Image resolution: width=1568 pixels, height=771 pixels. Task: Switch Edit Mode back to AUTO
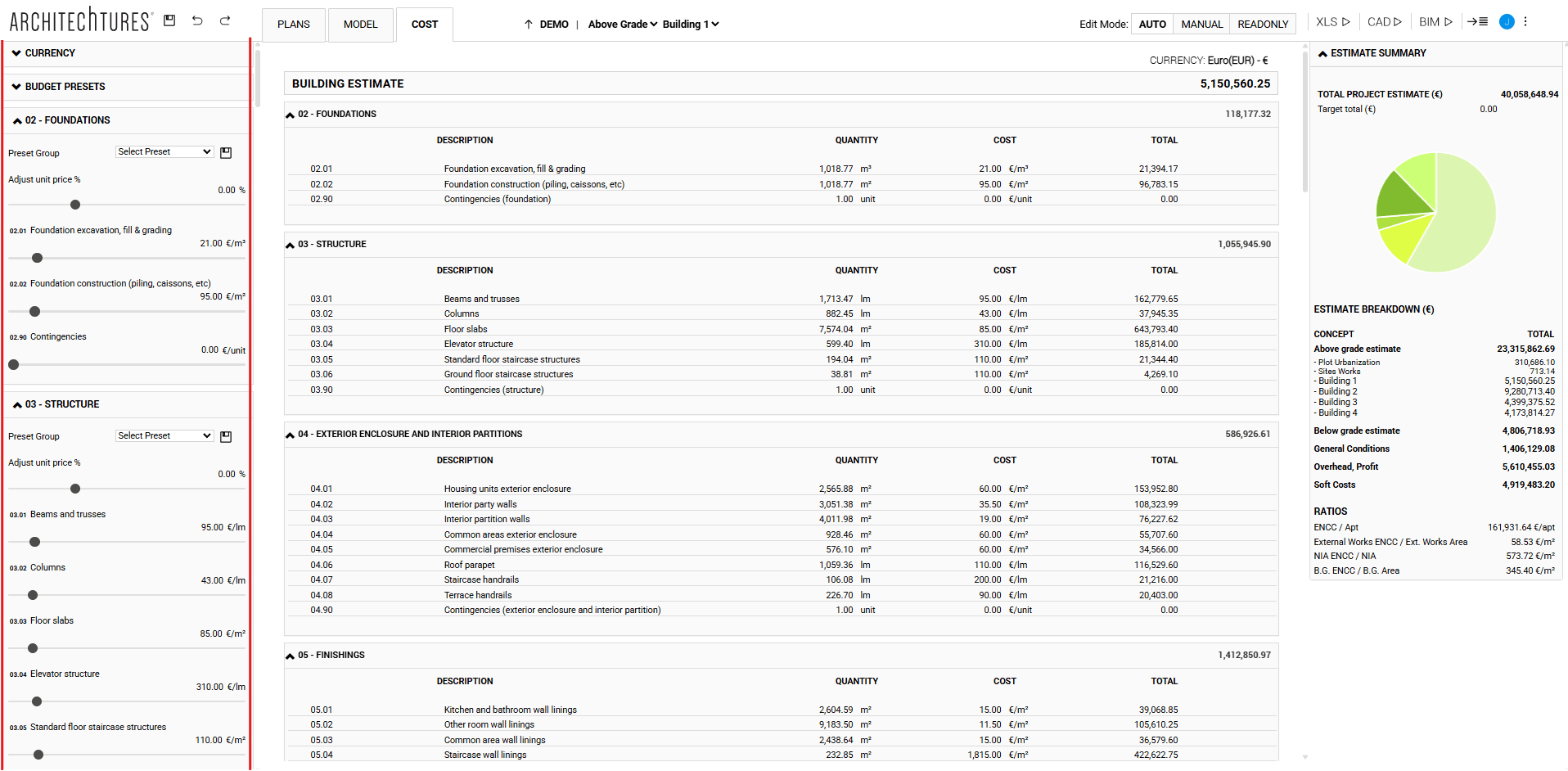point(1151,24)
